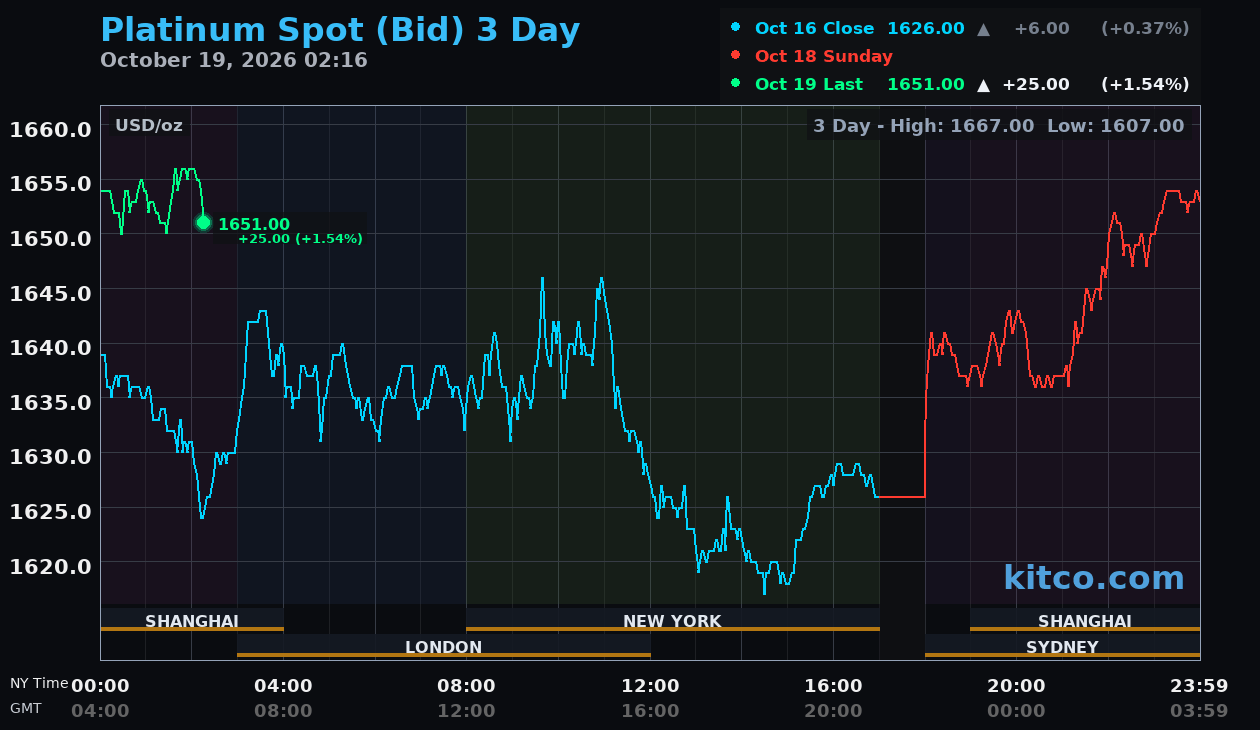Click the 23:59 NY time tick
1260x730 pixels.
coord(1199,686)
